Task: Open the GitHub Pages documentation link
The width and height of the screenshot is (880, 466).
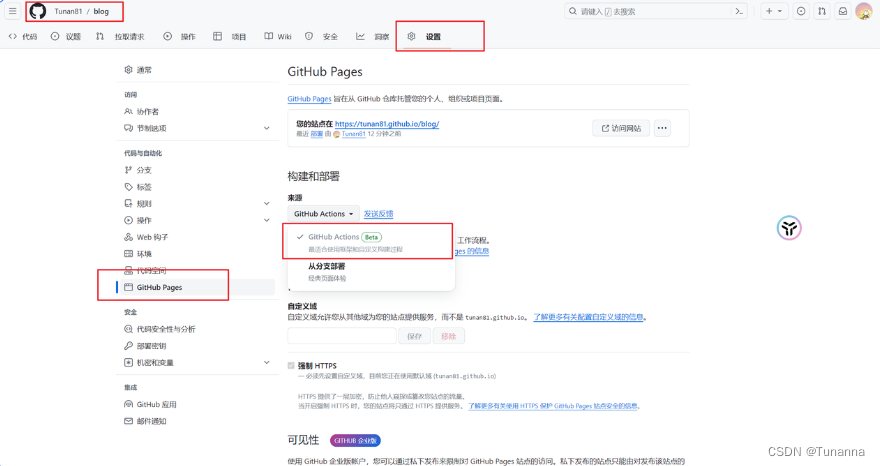Action: pos(309,99)
